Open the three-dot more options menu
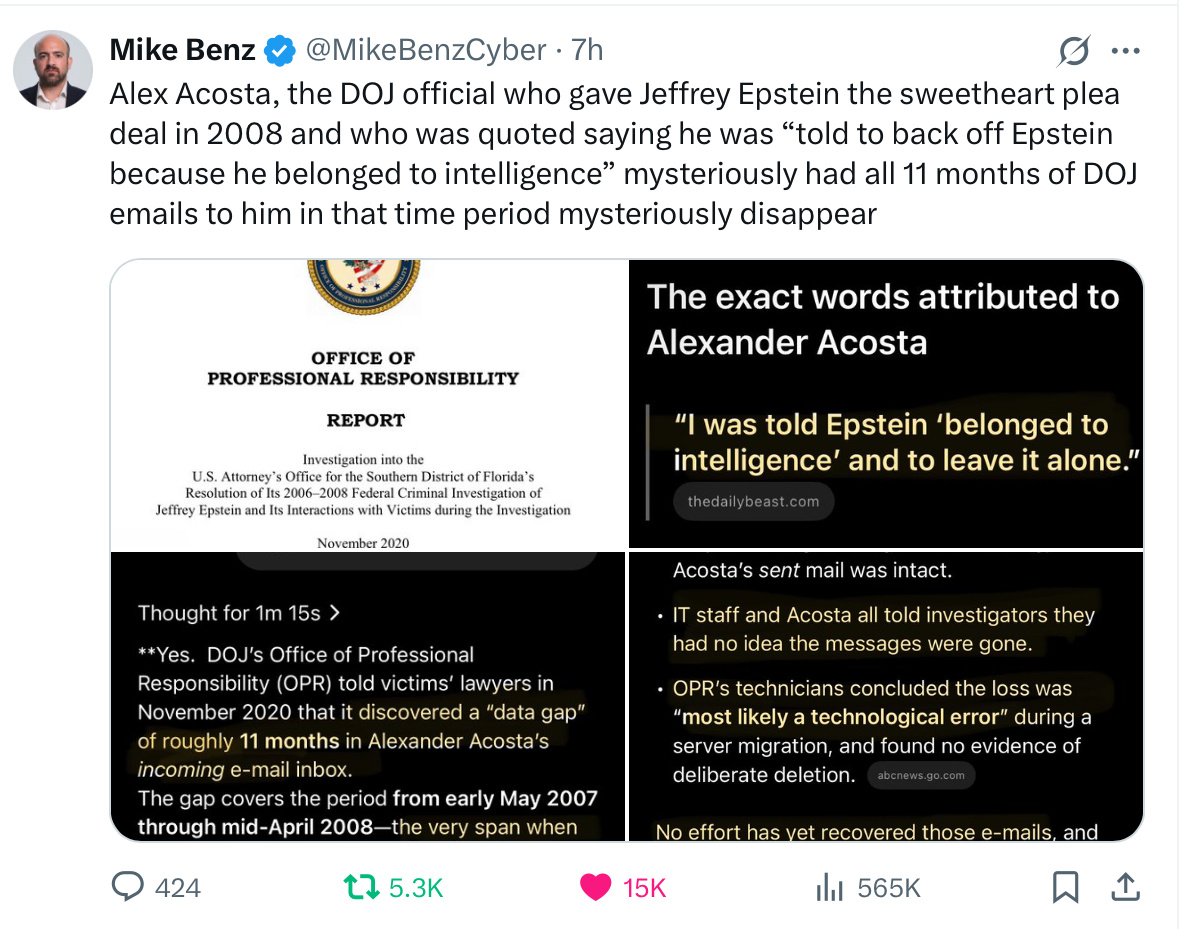The image size is (1193, 929). [1125, 51]
